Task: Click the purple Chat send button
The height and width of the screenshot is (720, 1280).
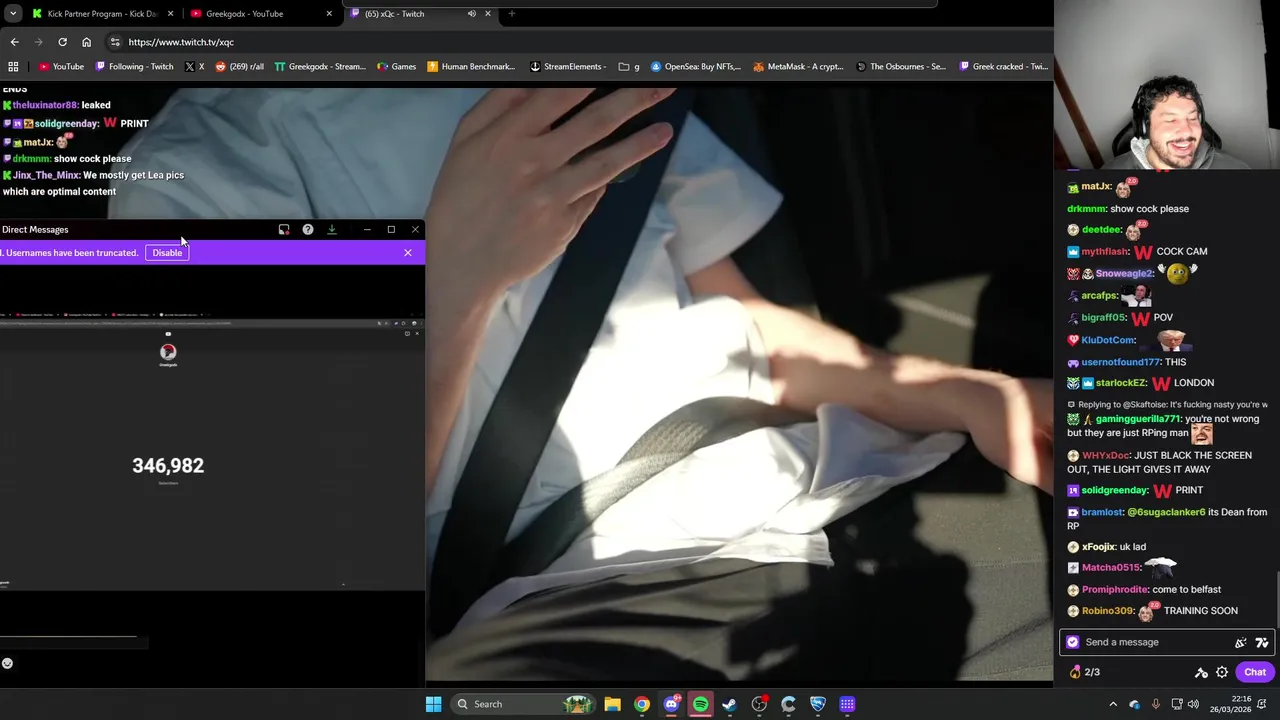Action: click(1255, 672)
